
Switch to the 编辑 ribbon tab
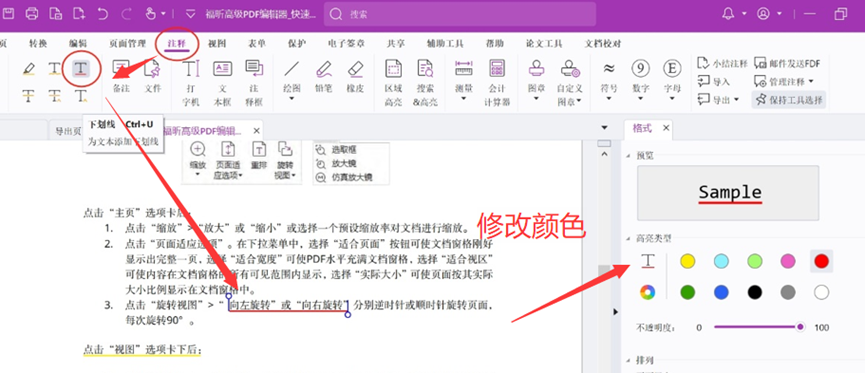coord(78,44)
